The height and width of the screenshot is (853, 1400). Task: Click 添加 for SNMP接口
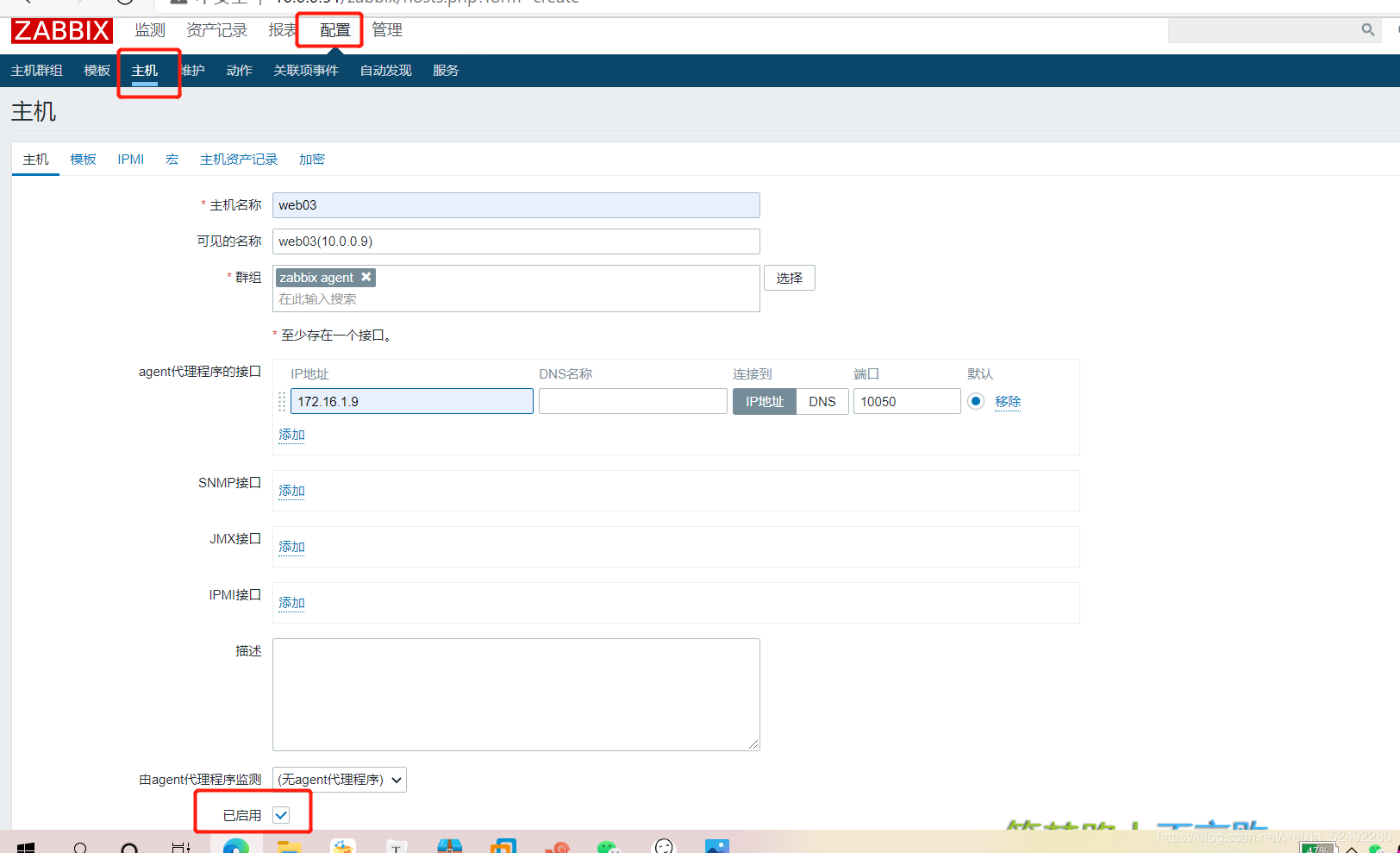pos(291,491)
